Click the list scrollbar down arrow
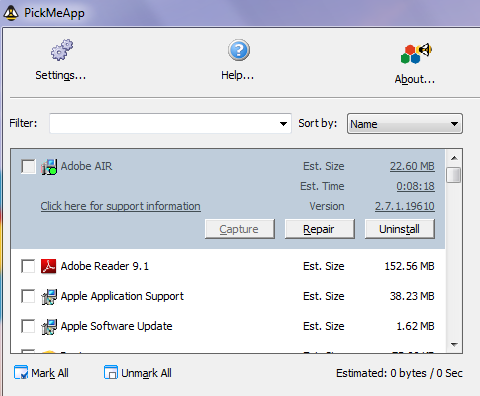This screenshot has width=480, height=396. pyautogui.click(x=454, y=345)
